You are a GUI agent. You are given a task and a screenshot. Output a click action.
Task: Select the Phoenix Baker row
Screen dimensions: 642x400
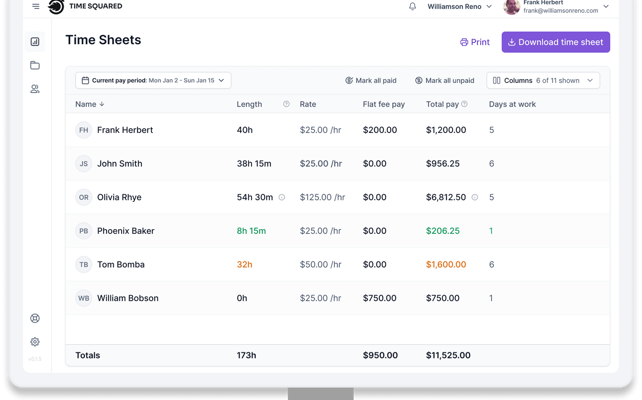pyautogui.click(x=338, y=231)
